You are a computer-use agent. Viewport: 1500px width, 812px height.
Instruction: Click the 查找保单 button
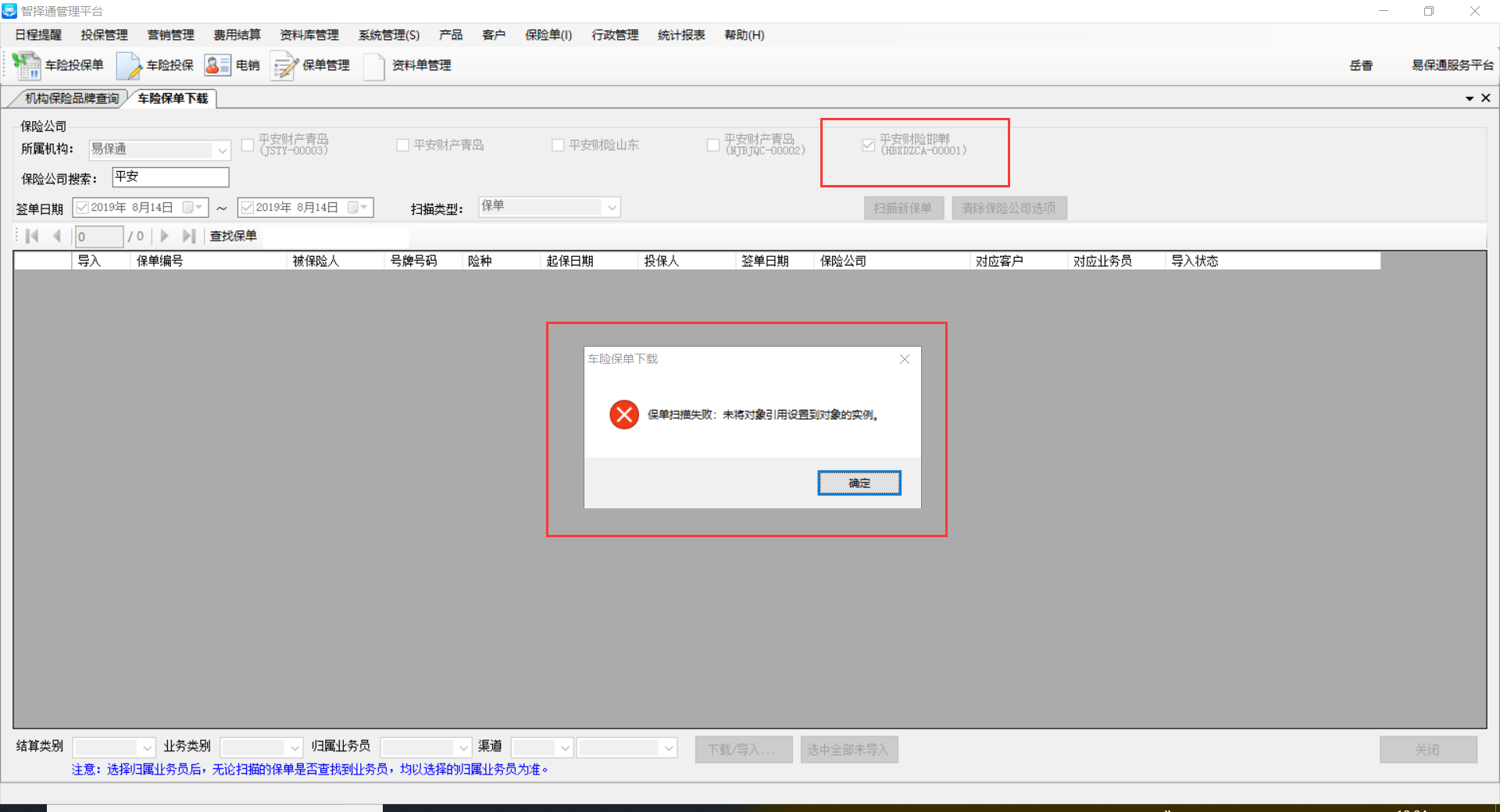(x=233, y=236)
